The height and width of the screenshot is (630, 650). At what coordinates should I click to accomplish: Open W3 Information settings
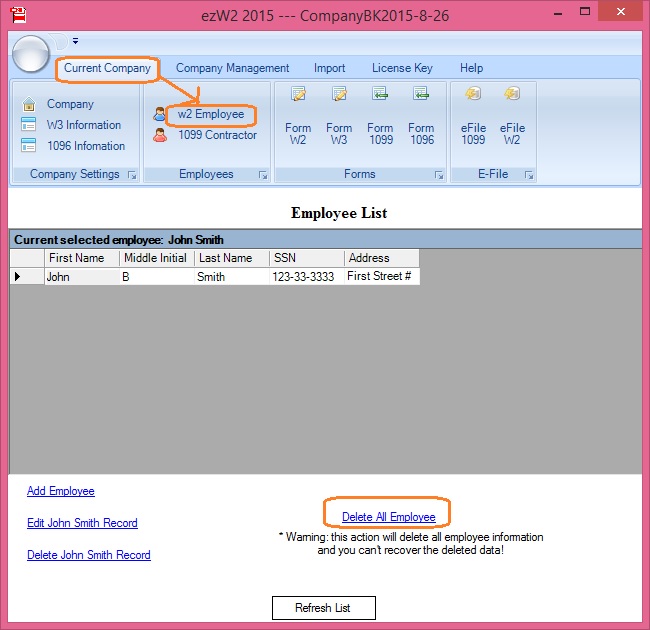(x=83, y=125)
